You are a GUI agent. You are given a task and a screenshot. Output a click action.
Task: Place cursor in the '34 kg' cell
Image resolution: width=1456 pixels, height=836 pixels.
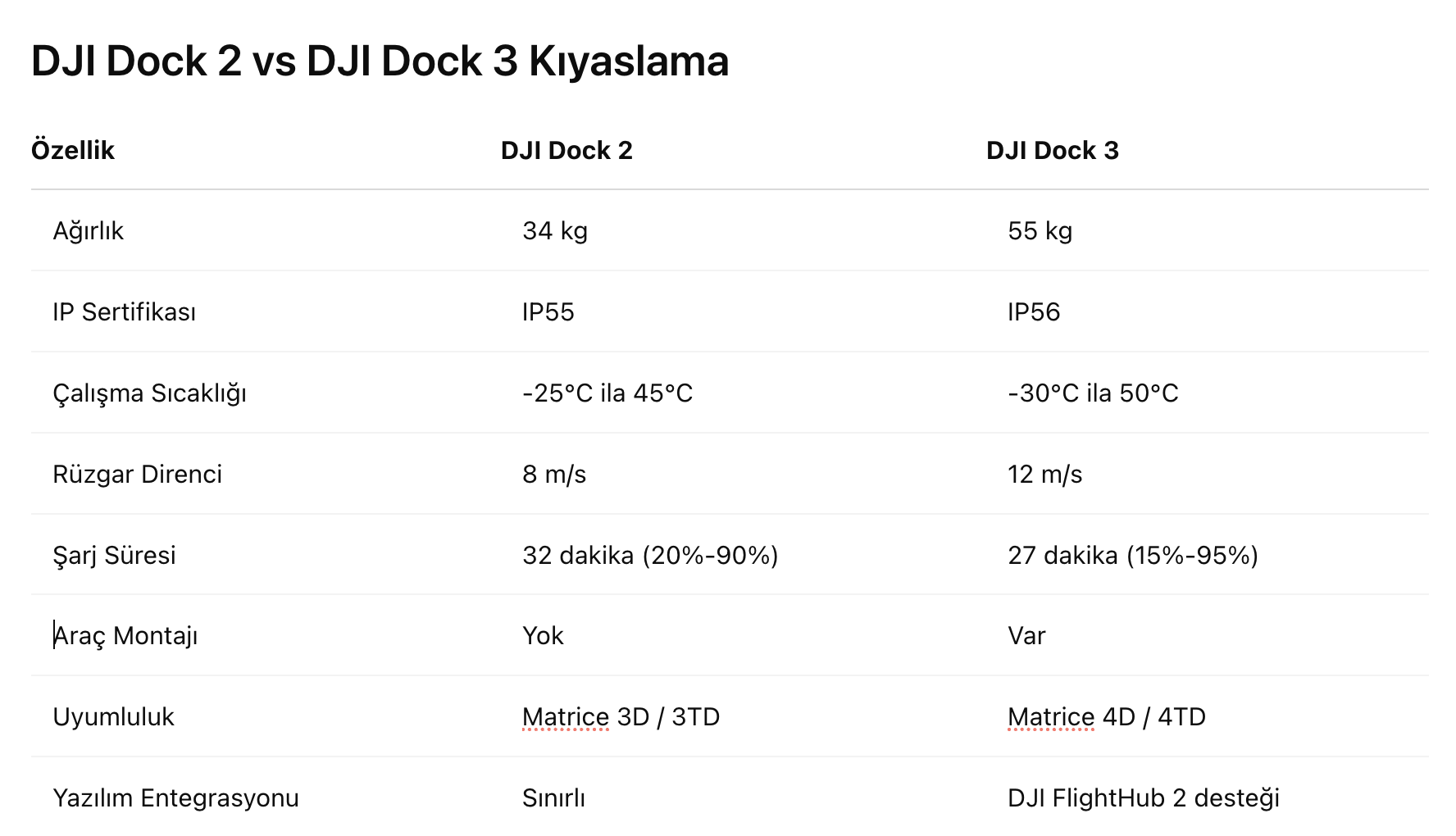click(555, 231)
